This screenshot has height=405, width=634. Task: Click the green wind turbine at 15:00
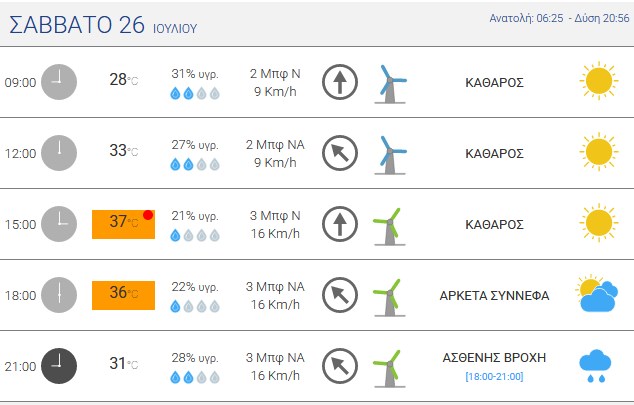tap(389, 226)
